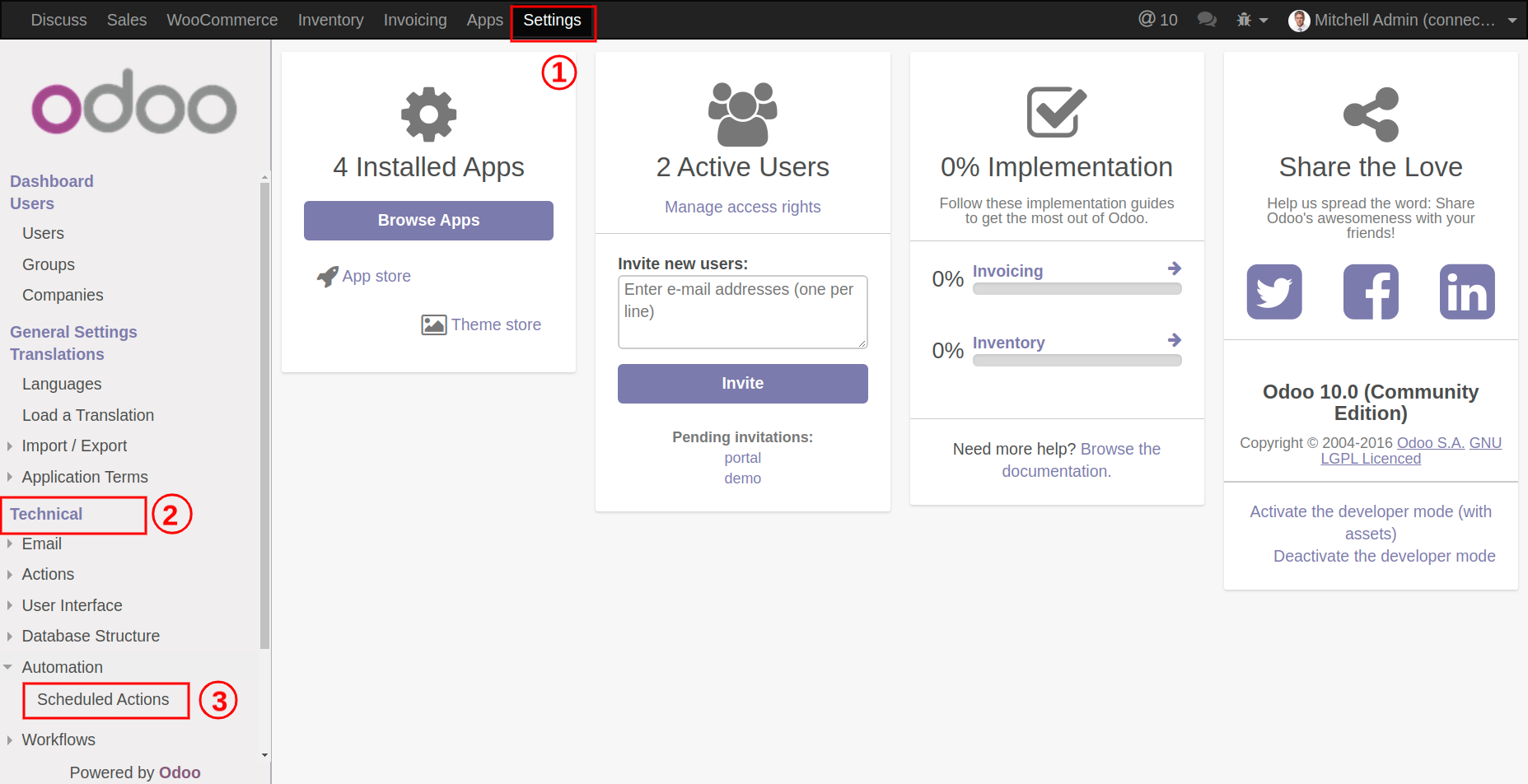The width and height of the screenshot is (1528, 784).
Task: Click the Twitter share icon
Action: (1273, 292)
